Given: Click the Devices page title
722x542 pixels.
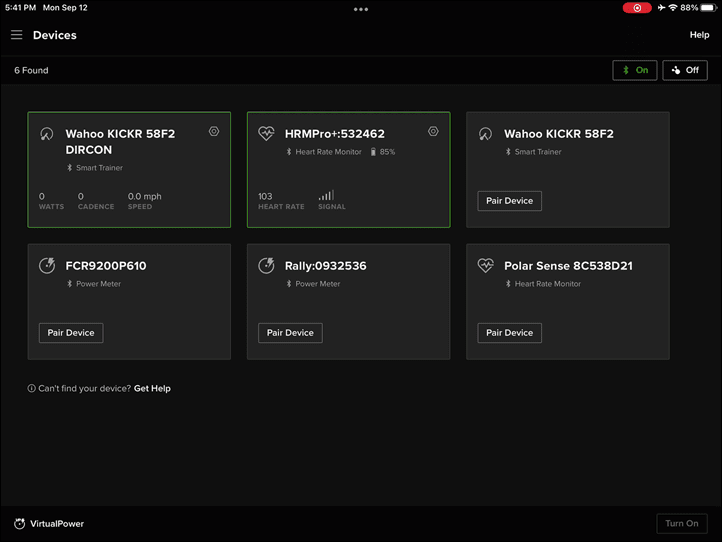Looking at the screenshot, I should [x=55, y=35].
